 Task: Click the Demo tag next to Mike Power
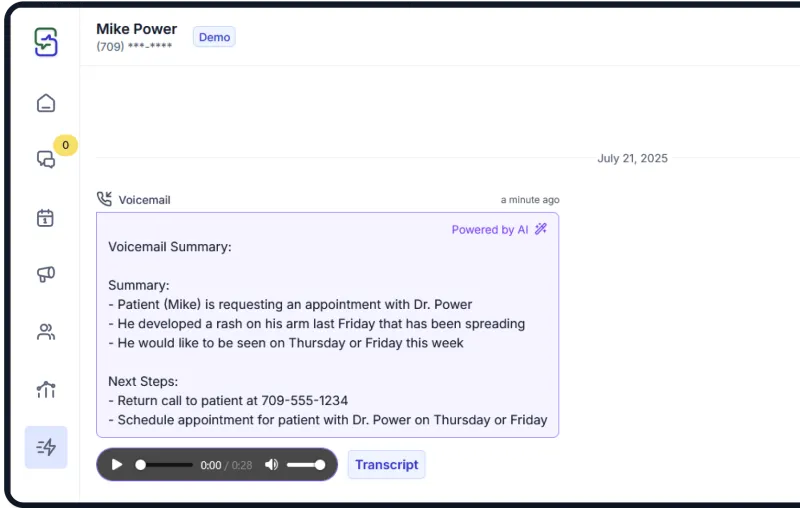(214, 37)
